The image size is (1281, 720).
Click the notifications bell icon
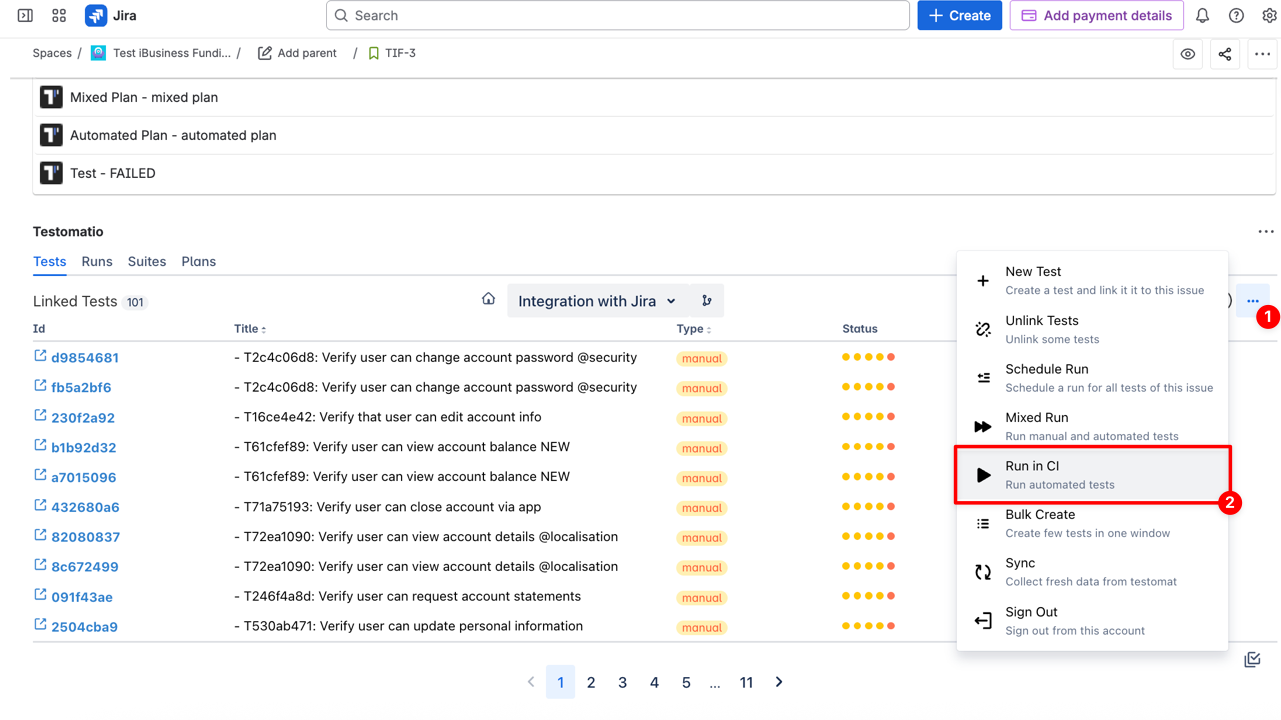coord(1202,16)
